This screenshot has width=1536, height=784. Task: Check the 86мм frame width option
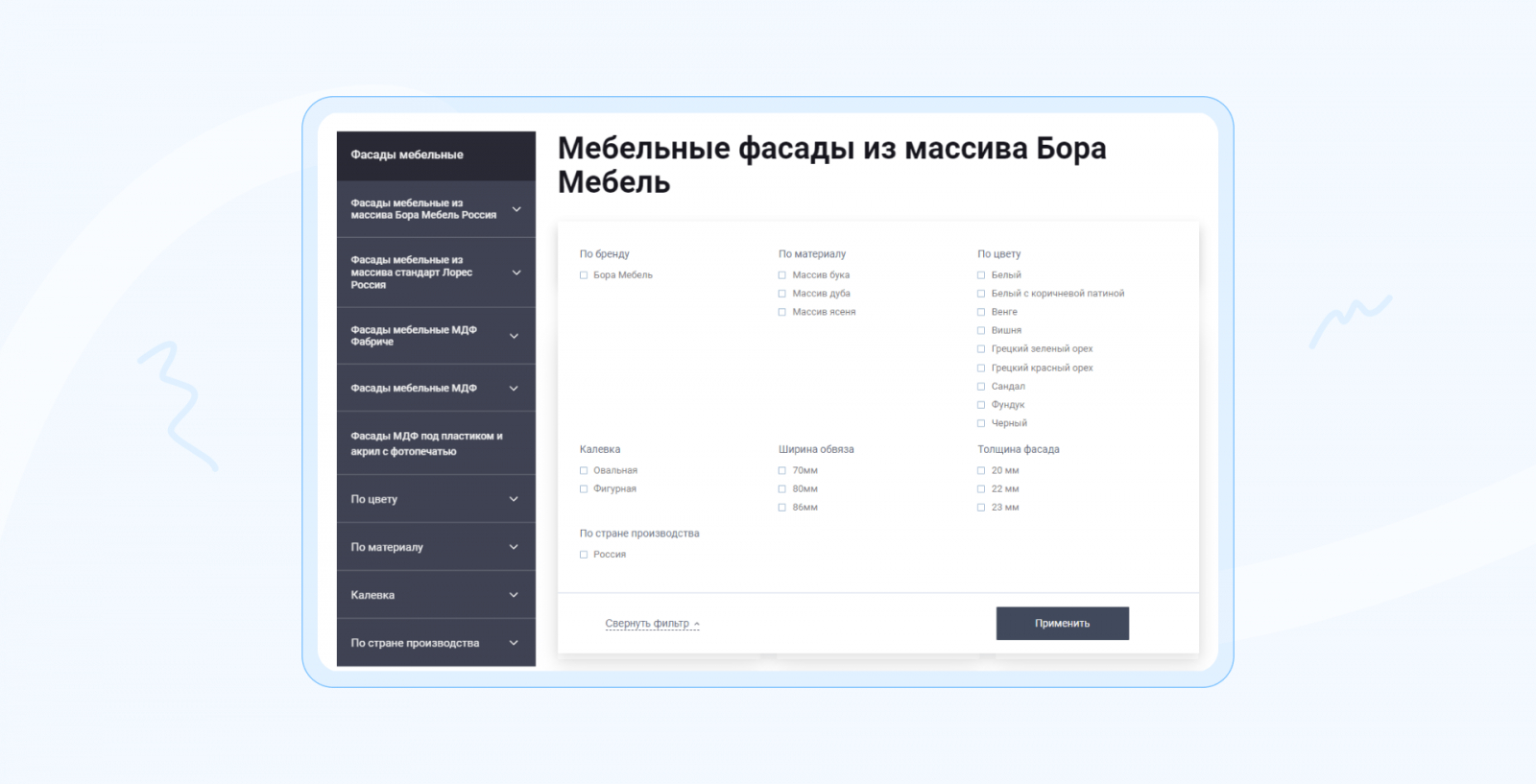pos(782,508)
